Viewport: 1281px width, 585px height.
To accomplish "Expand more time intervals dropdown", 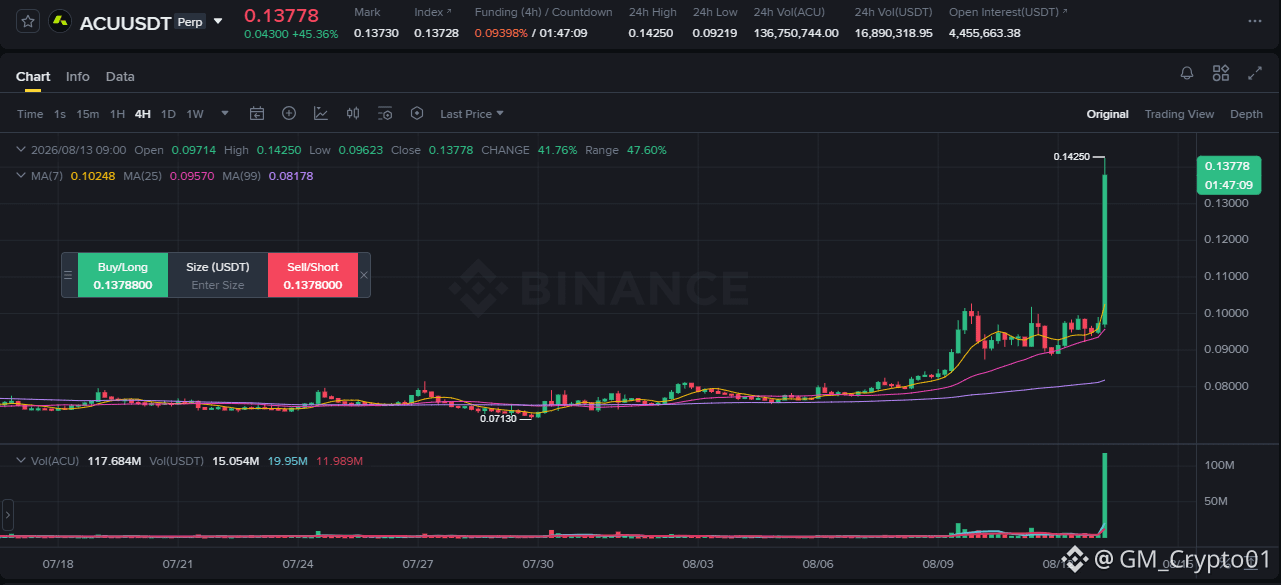I will coord(225,114).
